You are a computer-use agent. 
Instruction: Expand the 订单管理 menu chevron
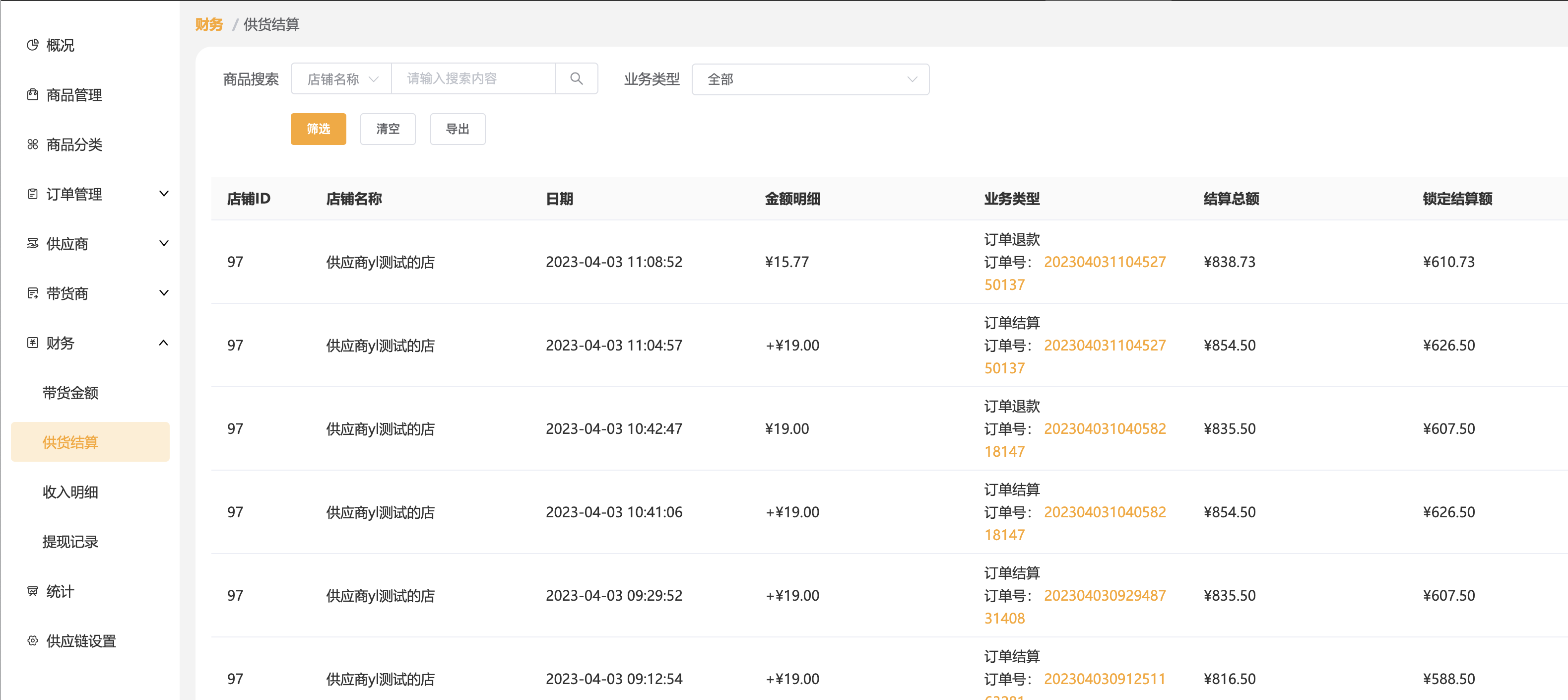point(163,194)
